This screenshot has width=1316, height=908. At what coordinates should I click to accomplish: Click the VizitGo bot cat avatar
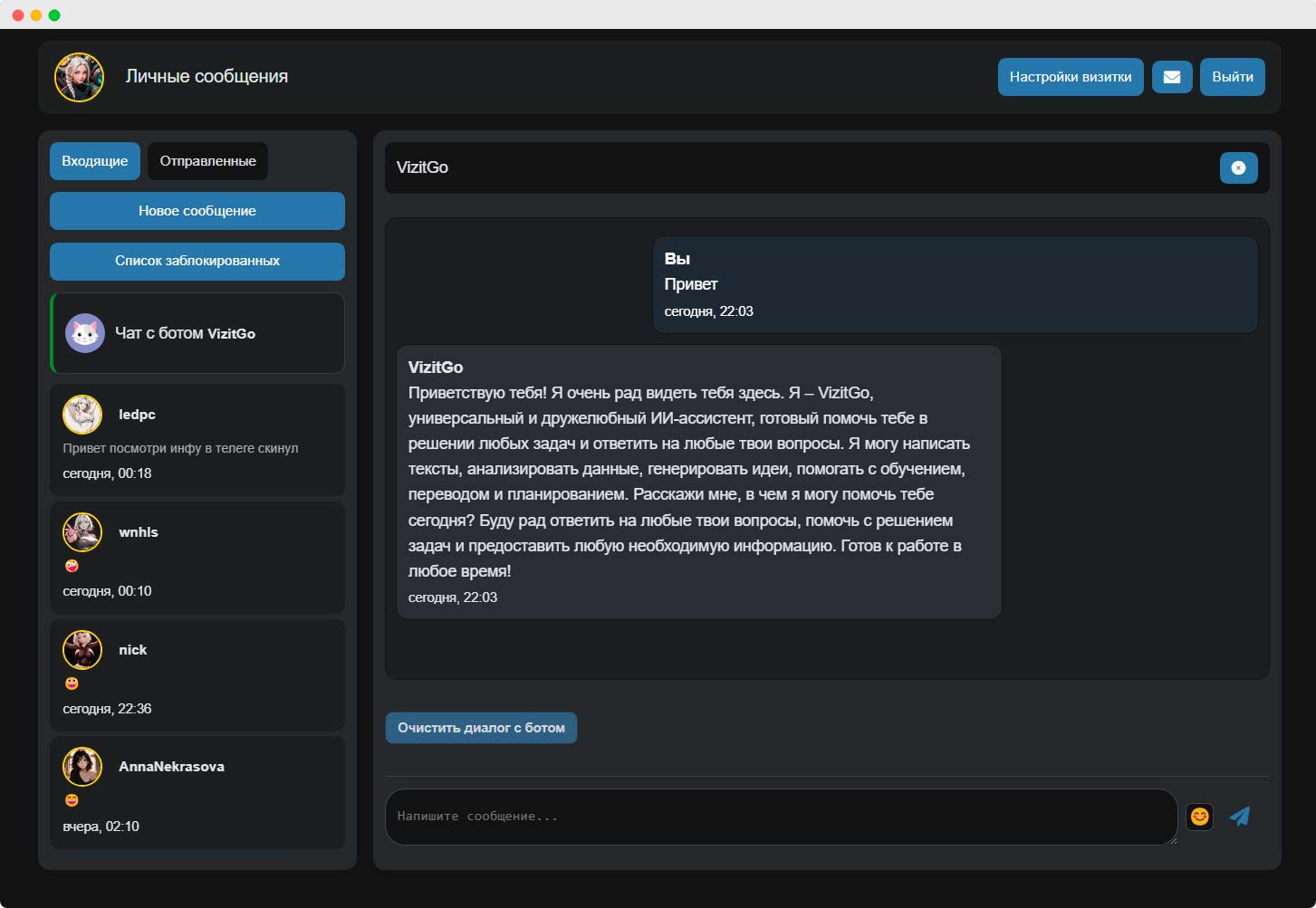(x=85, y=333)
